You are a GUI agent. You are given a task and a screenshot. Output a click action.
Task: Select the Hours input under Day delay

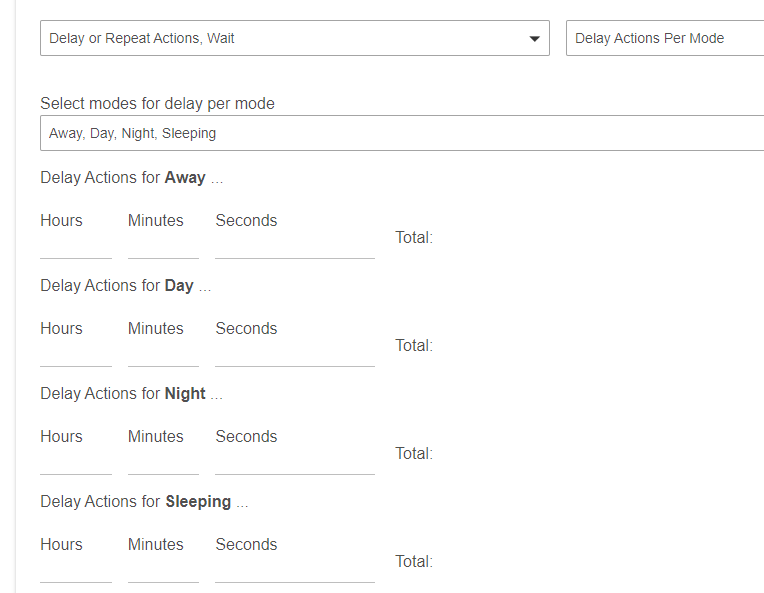pos(75,354)
